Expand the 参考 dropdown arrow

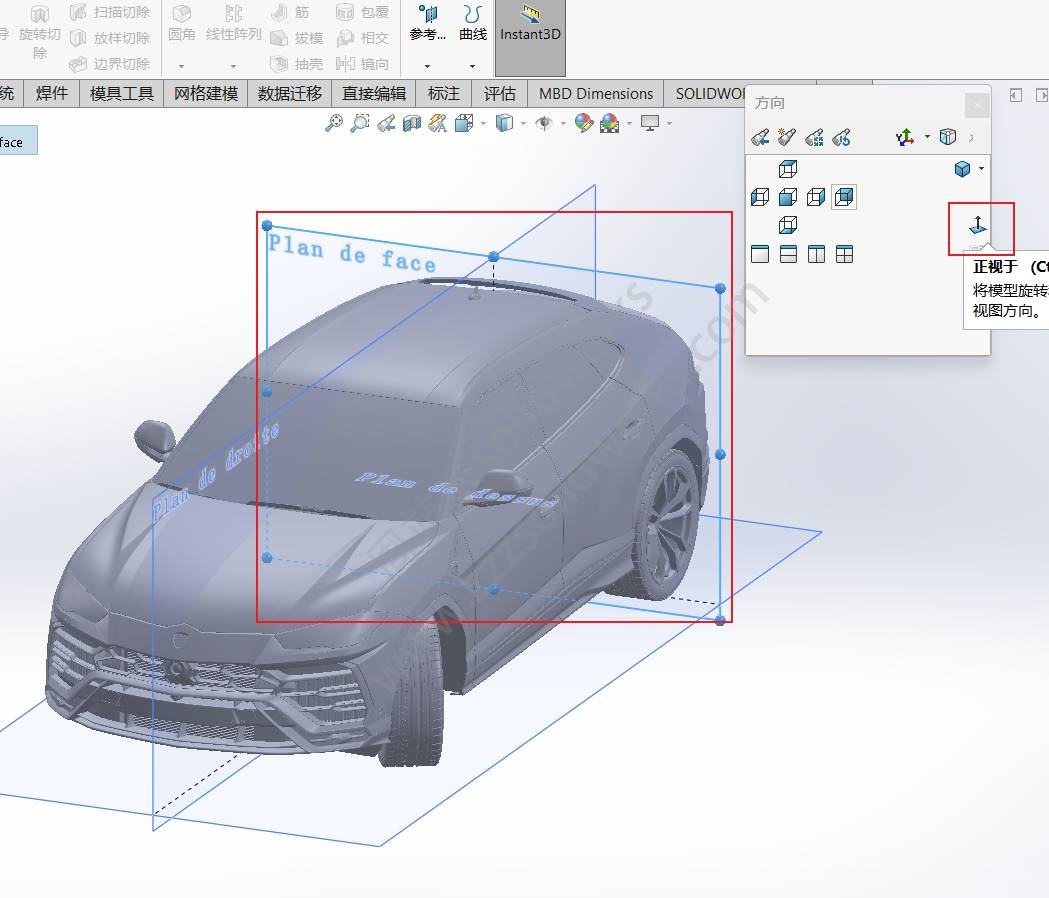click(x=427, y=66)
